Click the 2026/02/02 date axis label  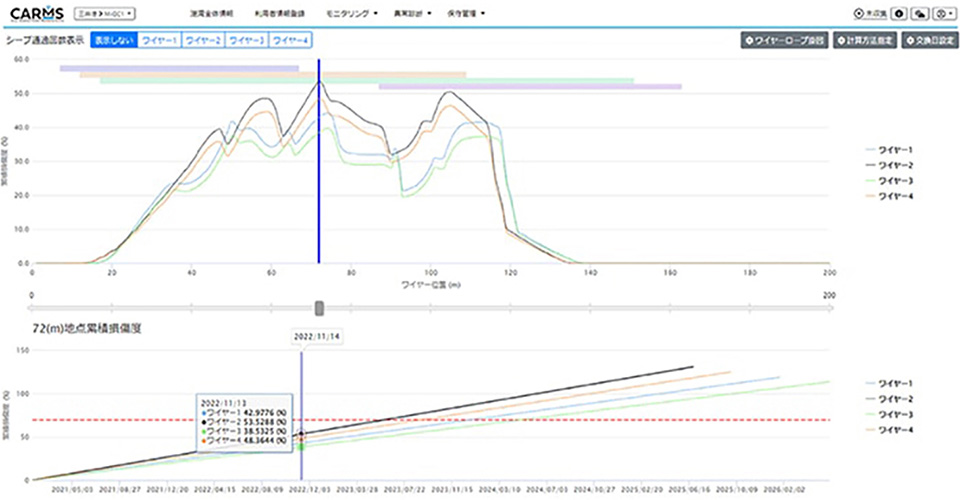click(x=786, y=490)
